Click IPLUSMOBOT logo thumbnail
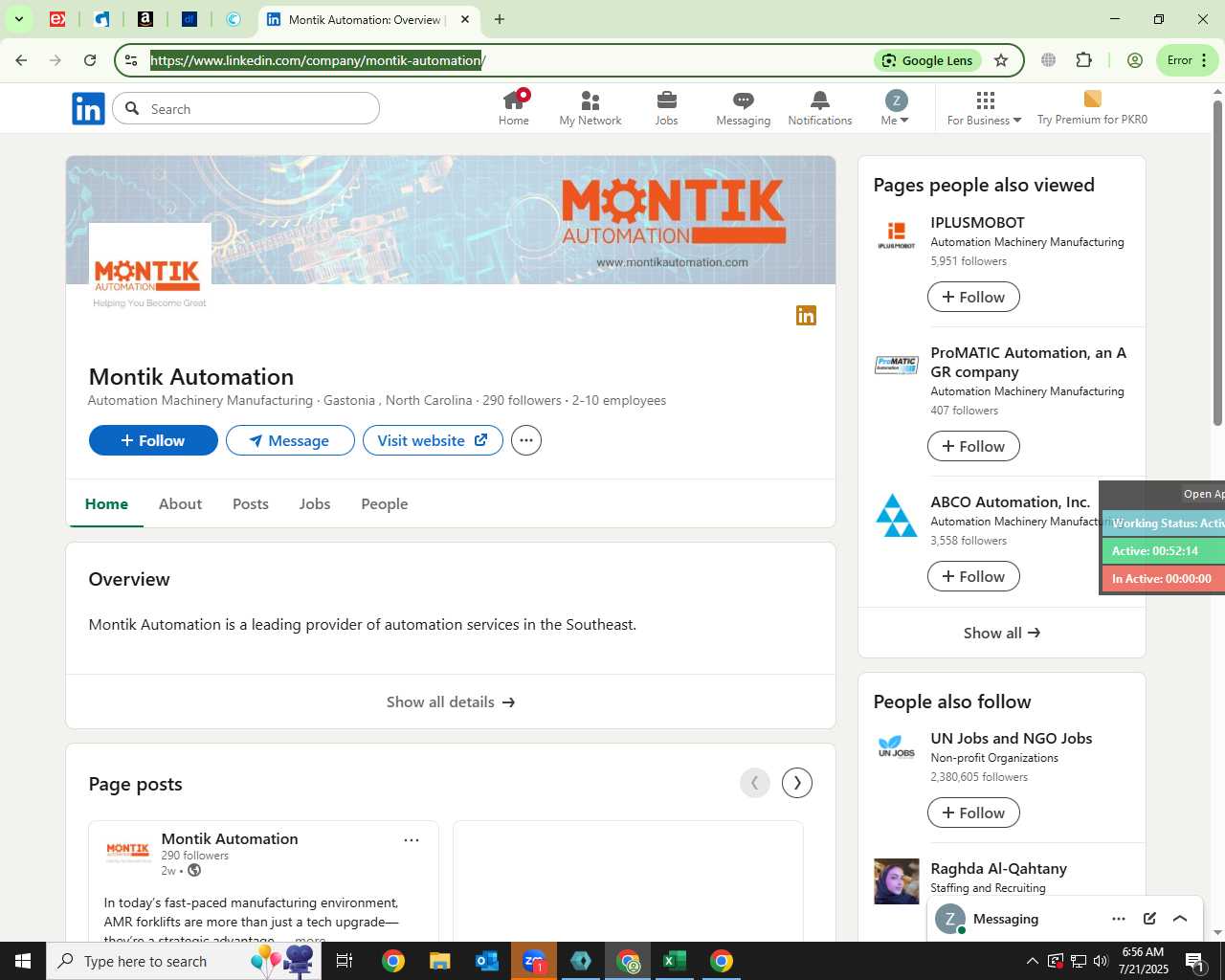Screen dimensions: 1225x980 (897, 235)
